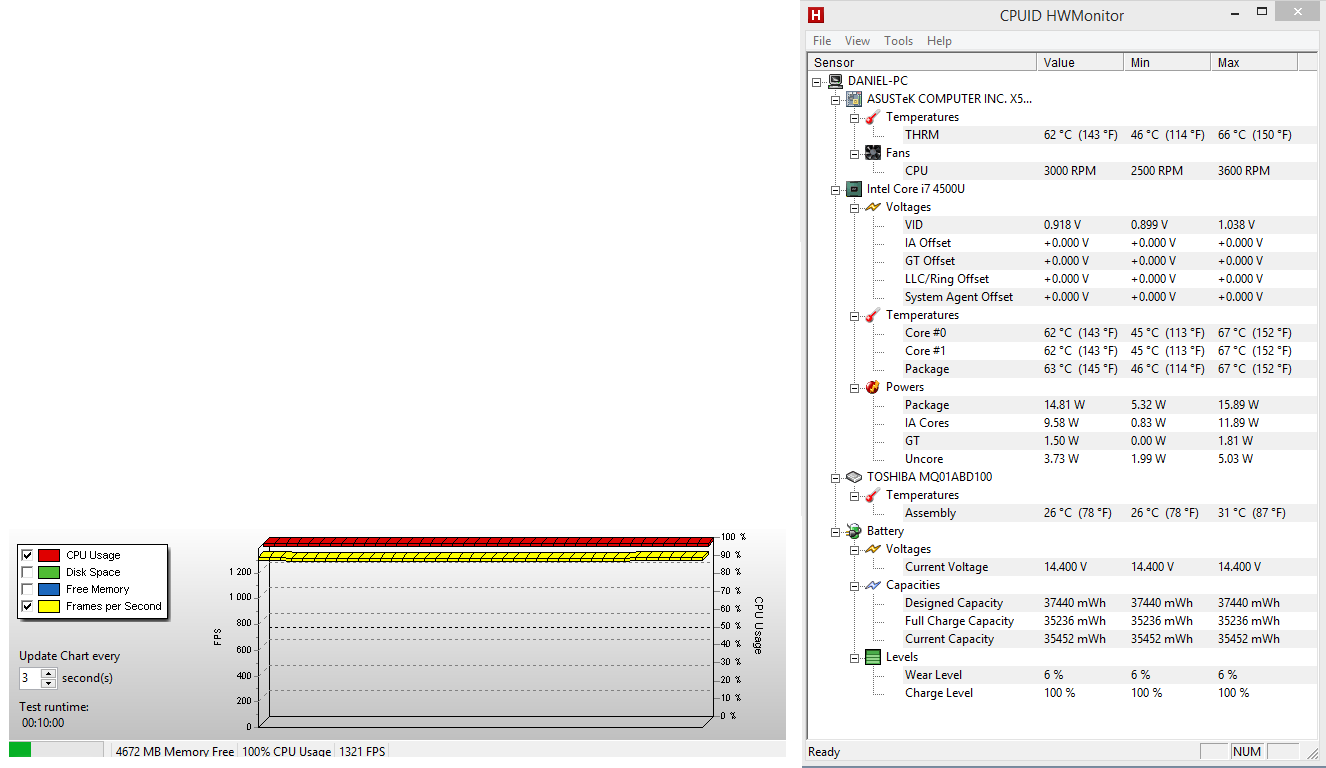Decrease update chart interval with down arrow
The height and width of the screenshot is (768, 1326).
49,683
